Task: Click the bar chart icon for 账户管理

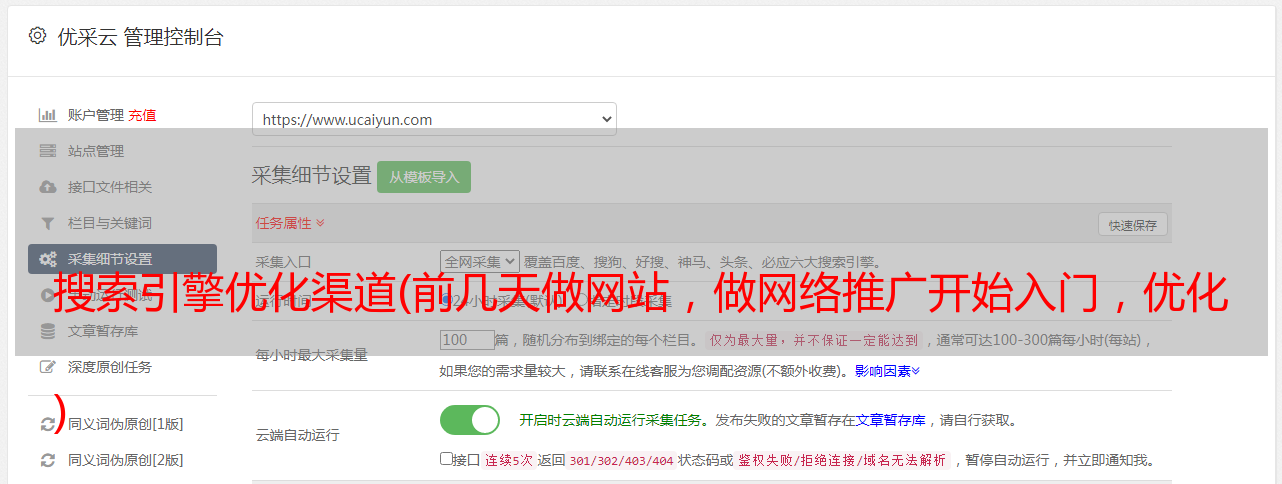Action: pyautogui.click(x=47, y=115)
